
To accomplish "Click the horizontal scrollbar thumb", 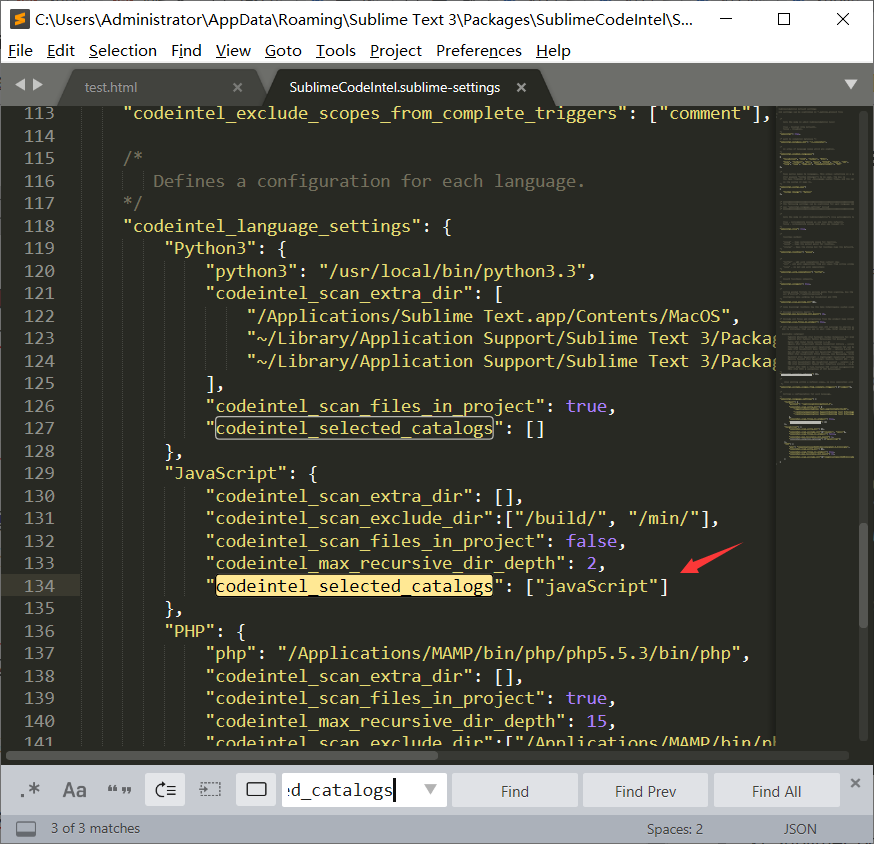I will 222,756.
